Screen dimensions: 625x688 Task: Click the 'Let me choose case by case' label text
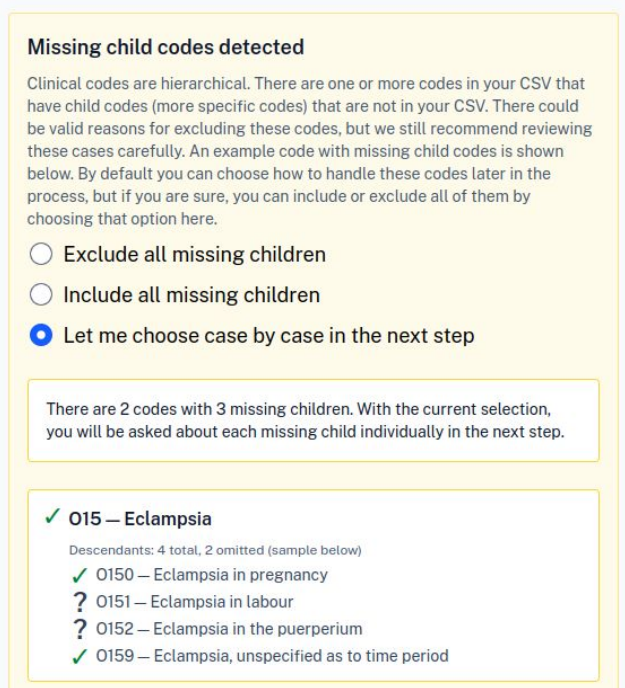[269, 336]
